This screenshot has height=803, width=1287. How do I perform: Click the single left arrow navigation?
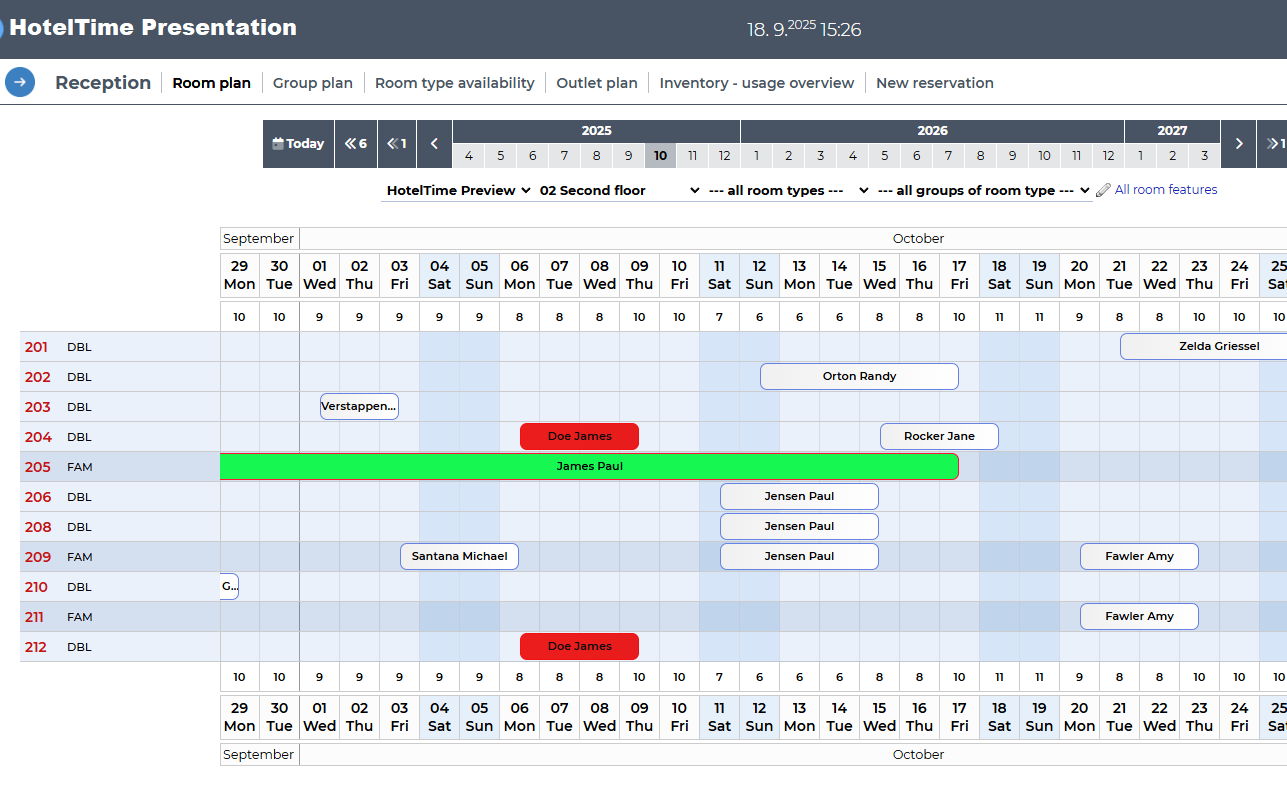pos(434,144)
